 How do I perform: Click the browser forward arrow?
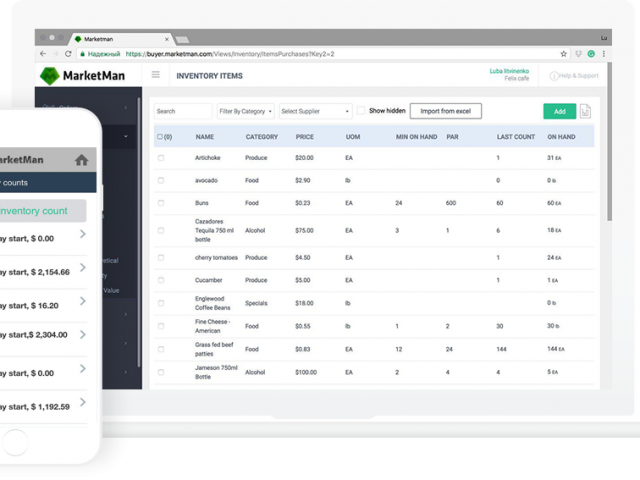tap(56, 54)
